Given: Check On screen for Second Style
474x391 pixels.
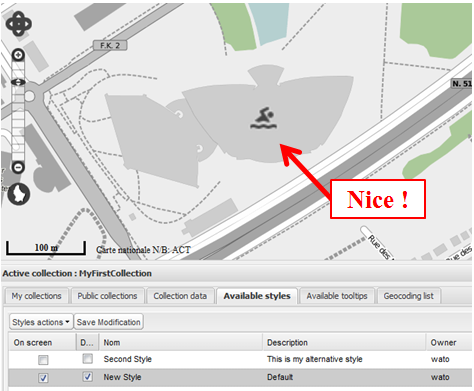Looking at the screenshot, I should [43, 360].
